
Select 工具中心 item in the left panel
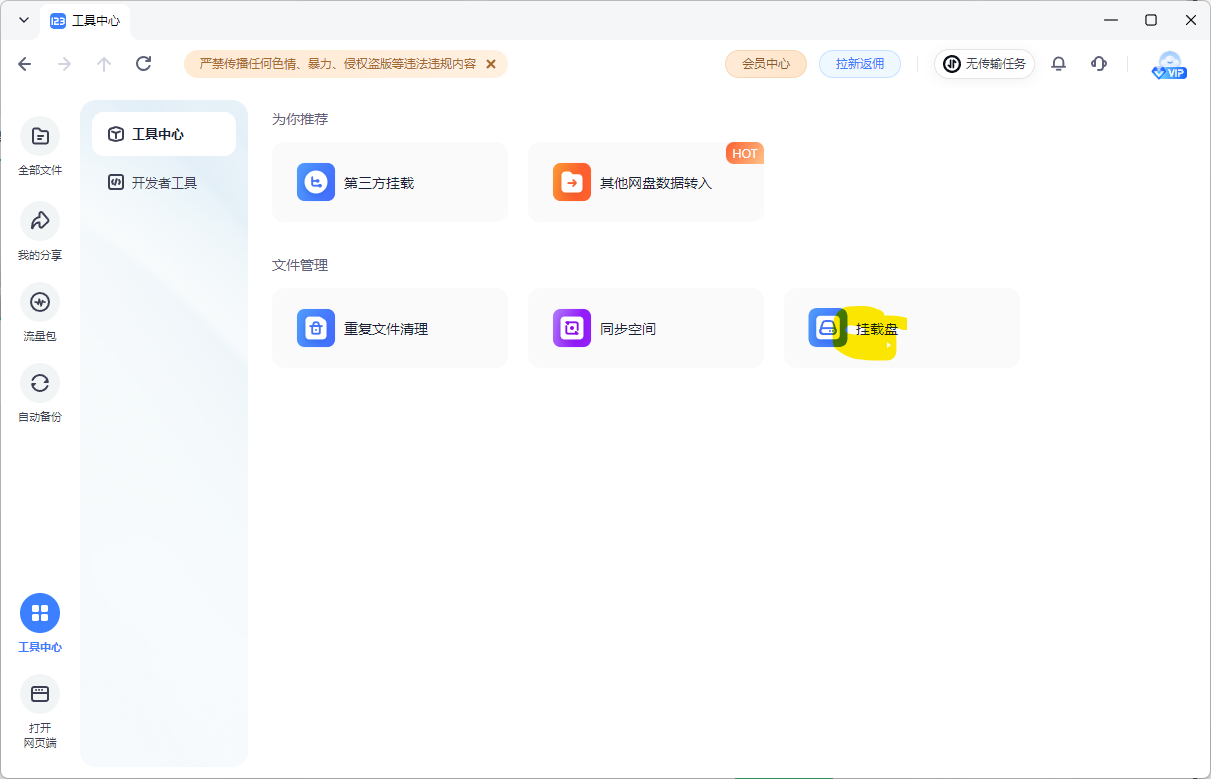click(x=164, y=134)
